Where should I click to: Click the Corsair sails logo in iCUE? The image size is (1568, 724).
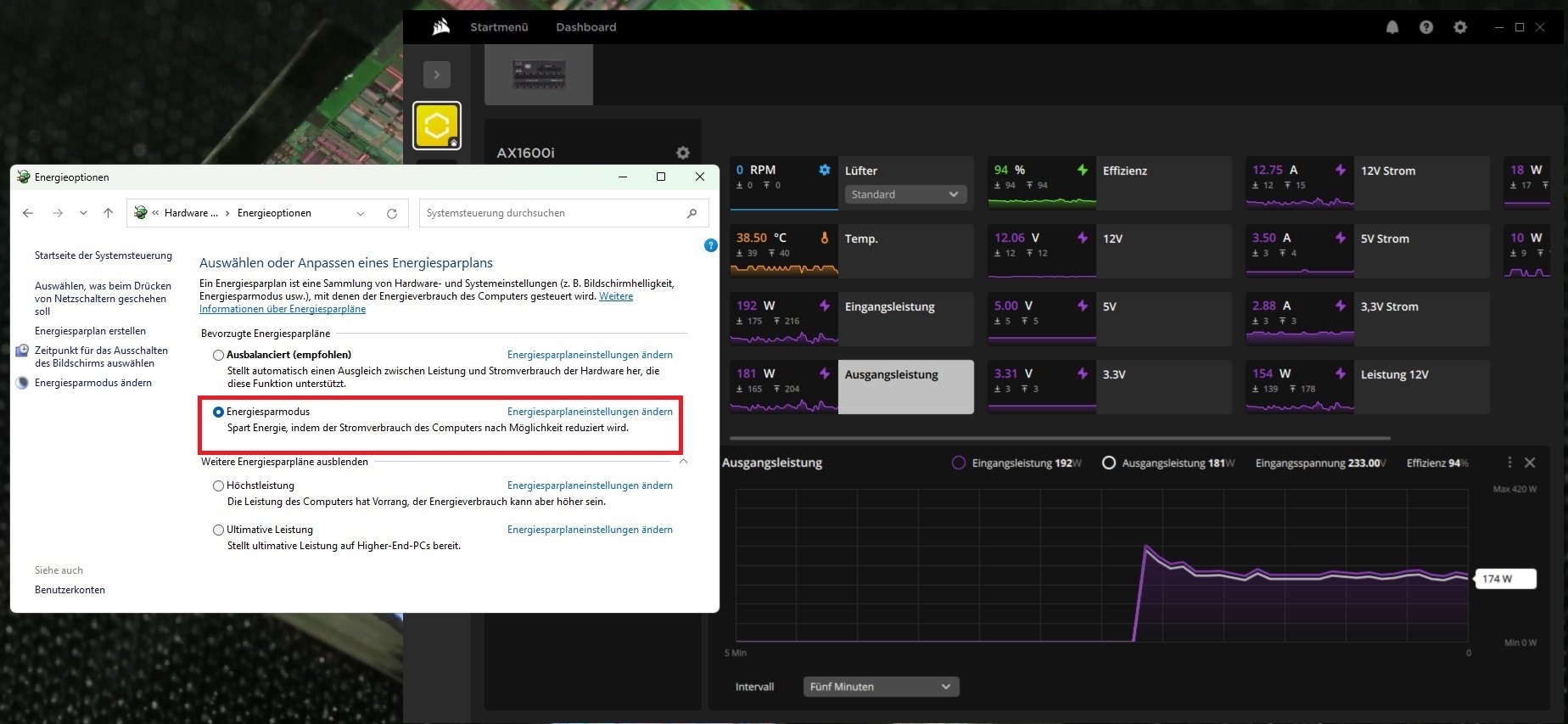(x=440, y=27)
